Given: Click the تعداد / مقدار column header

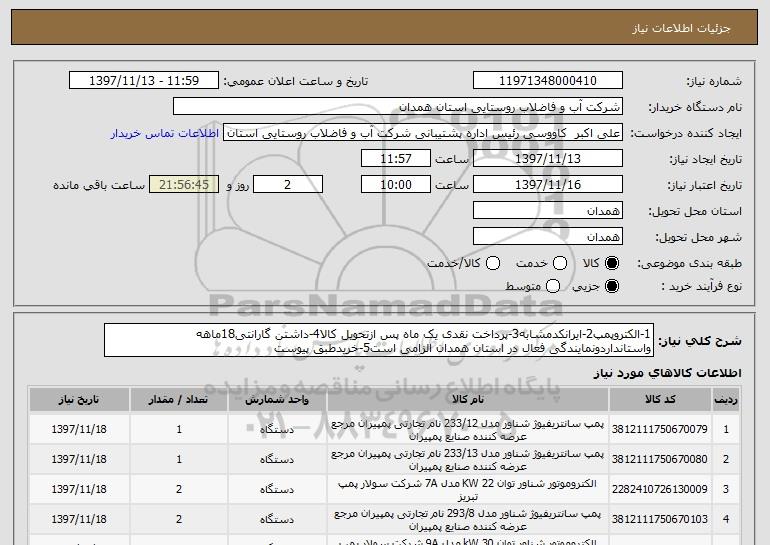Looking at the screenshot, I should coord(179,400).
